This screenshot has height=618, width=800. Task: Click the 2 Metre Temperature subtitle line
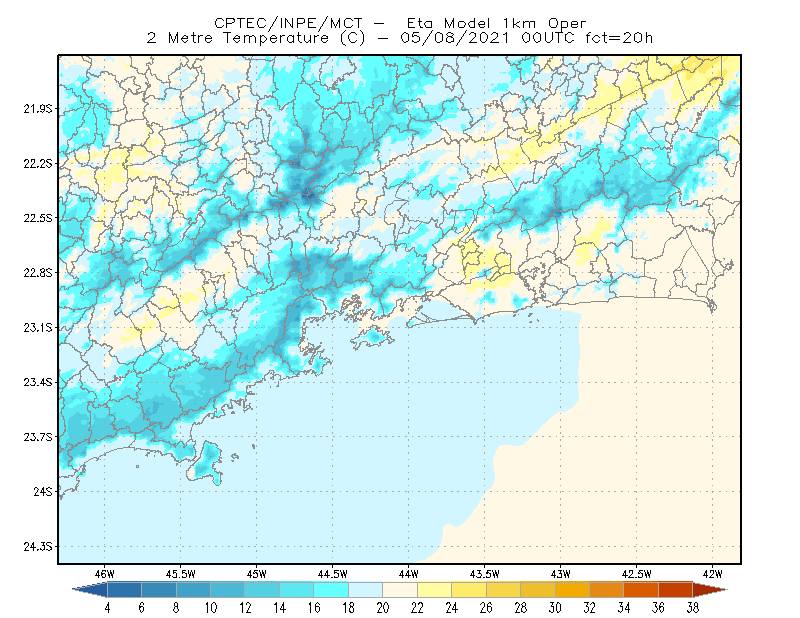point(399,38)
